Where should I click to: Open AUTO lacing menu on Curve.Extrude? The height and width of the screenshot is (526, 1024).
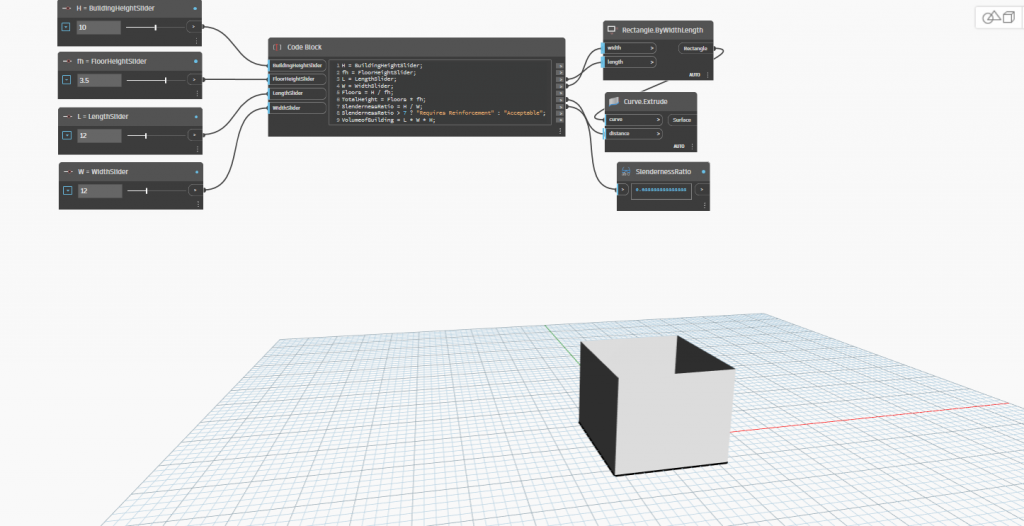679,146
